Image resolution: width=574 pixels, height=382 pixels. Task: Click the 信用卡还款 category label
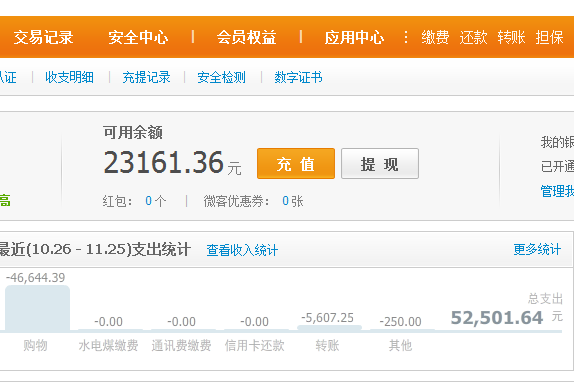coord(254,345)
